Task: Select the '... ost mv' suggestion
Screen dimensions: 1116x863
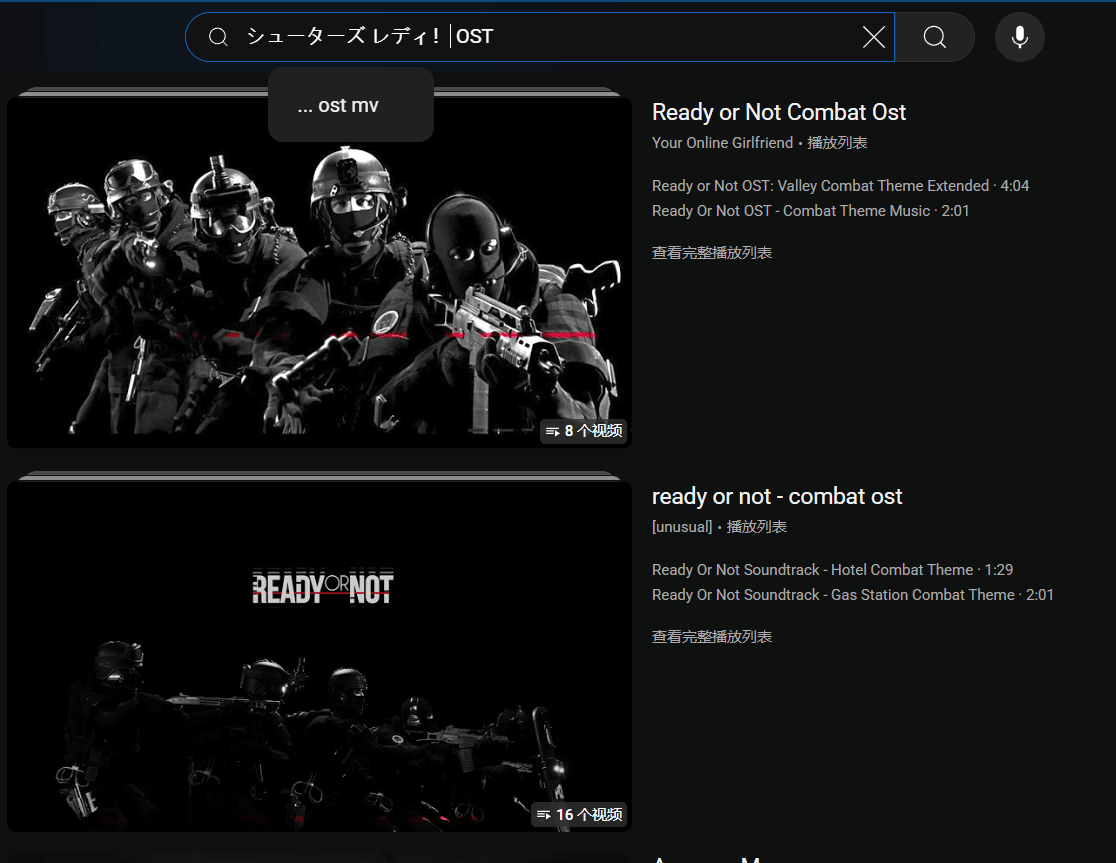Action: (x=351, y=105)
